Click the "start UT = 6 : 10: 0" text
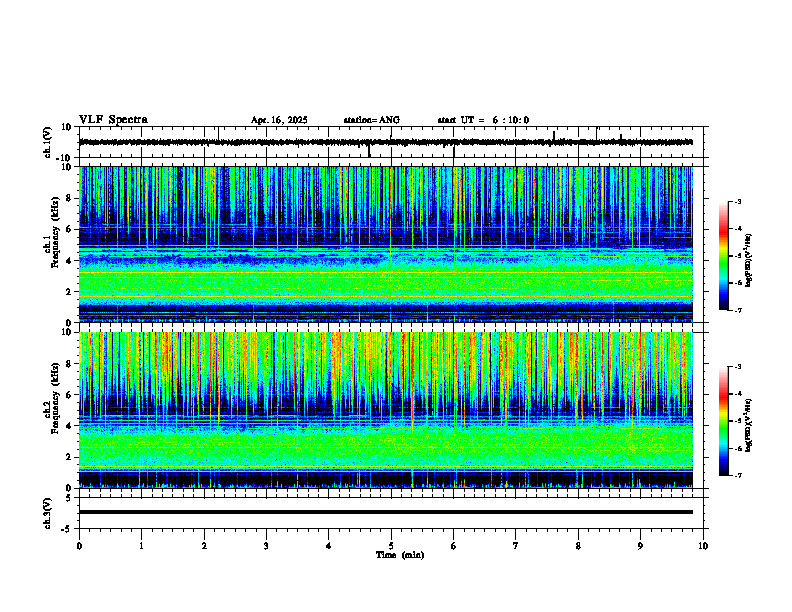This screenshot has width=792, height=612. tap(483, 120)
